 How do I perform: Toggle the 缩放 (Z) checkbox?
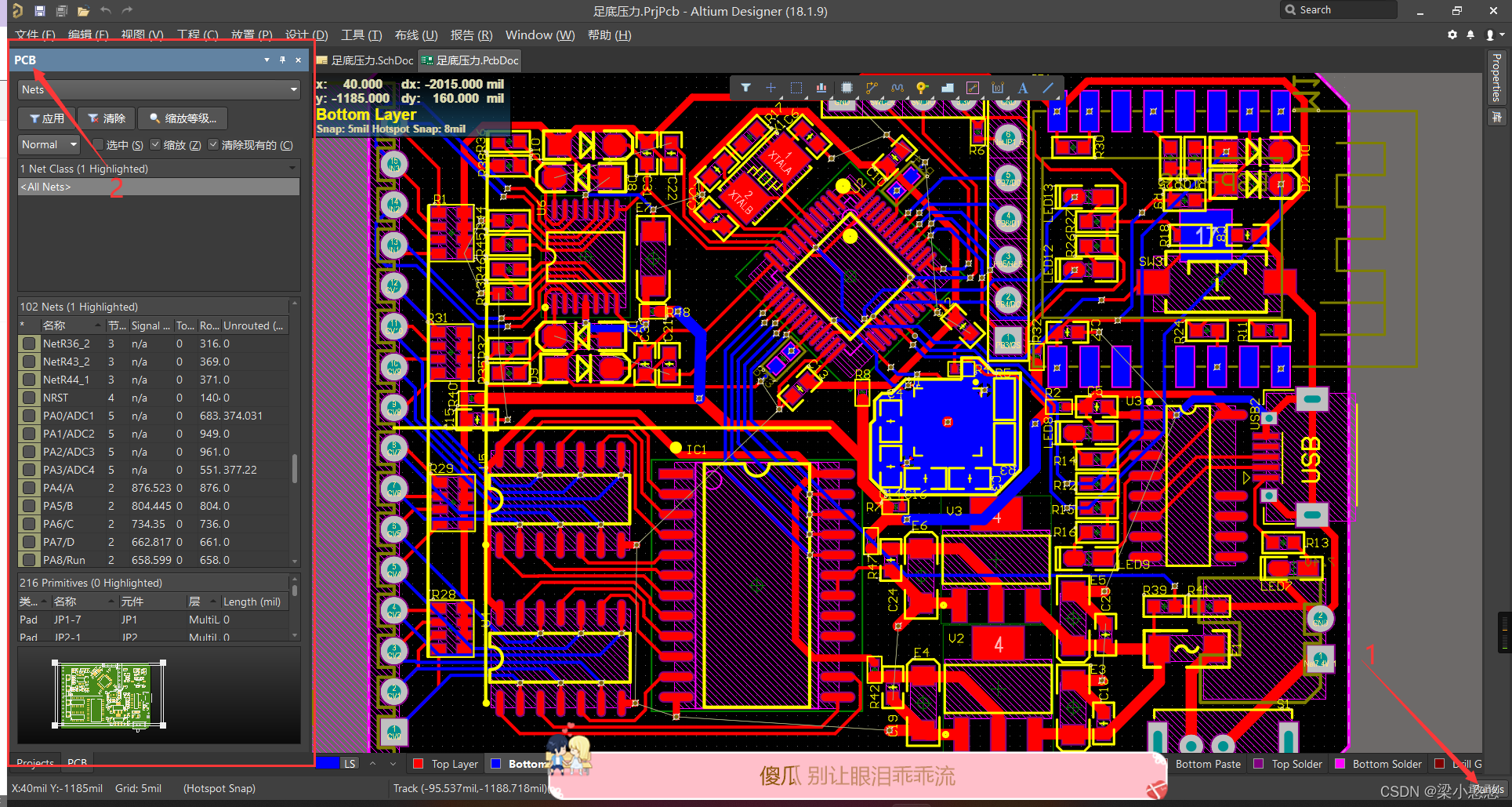(x=156, y=145)
